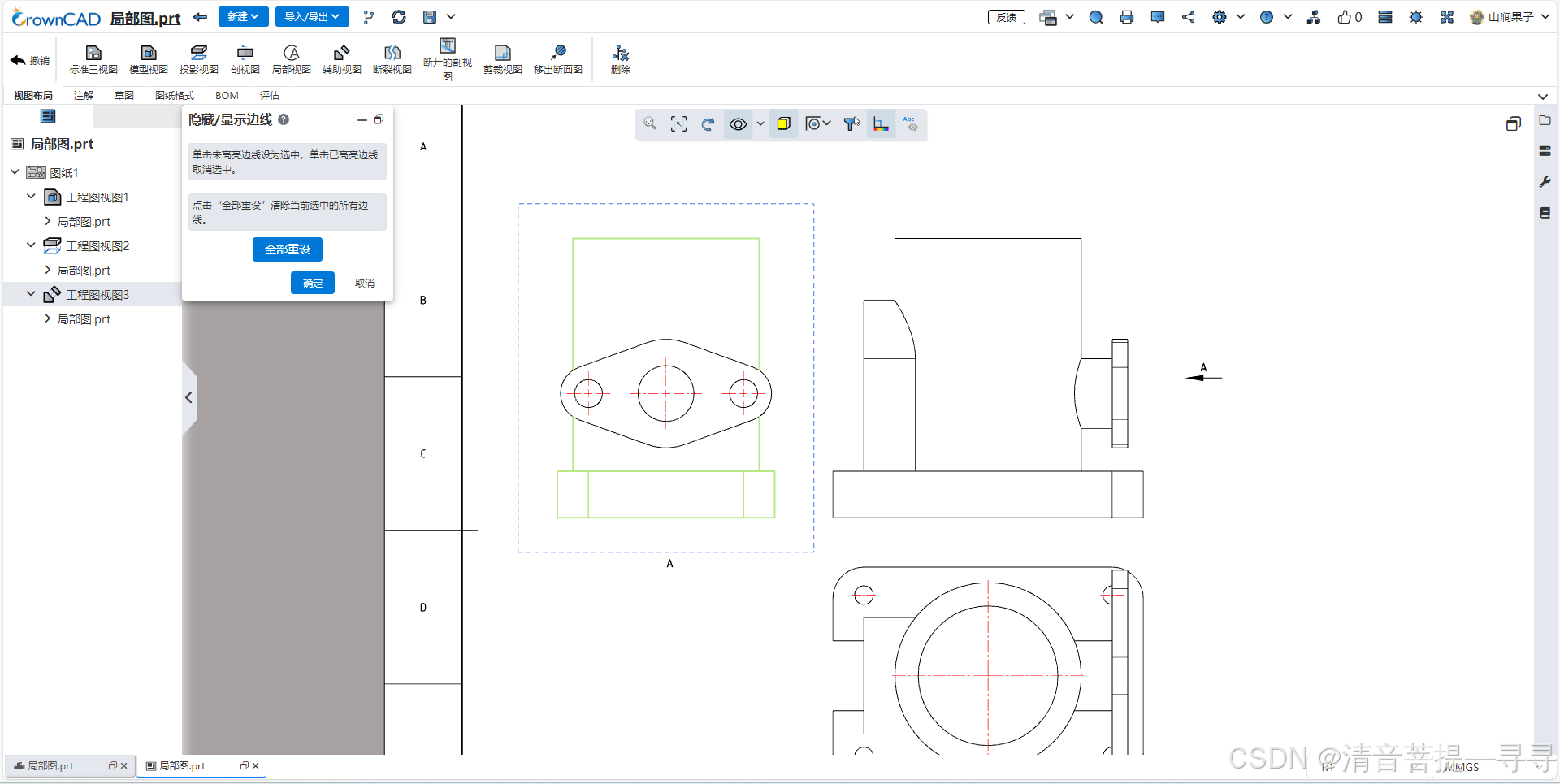Click the 全部重设 reset all button
Screen dimensions: 1560x784
288,249
